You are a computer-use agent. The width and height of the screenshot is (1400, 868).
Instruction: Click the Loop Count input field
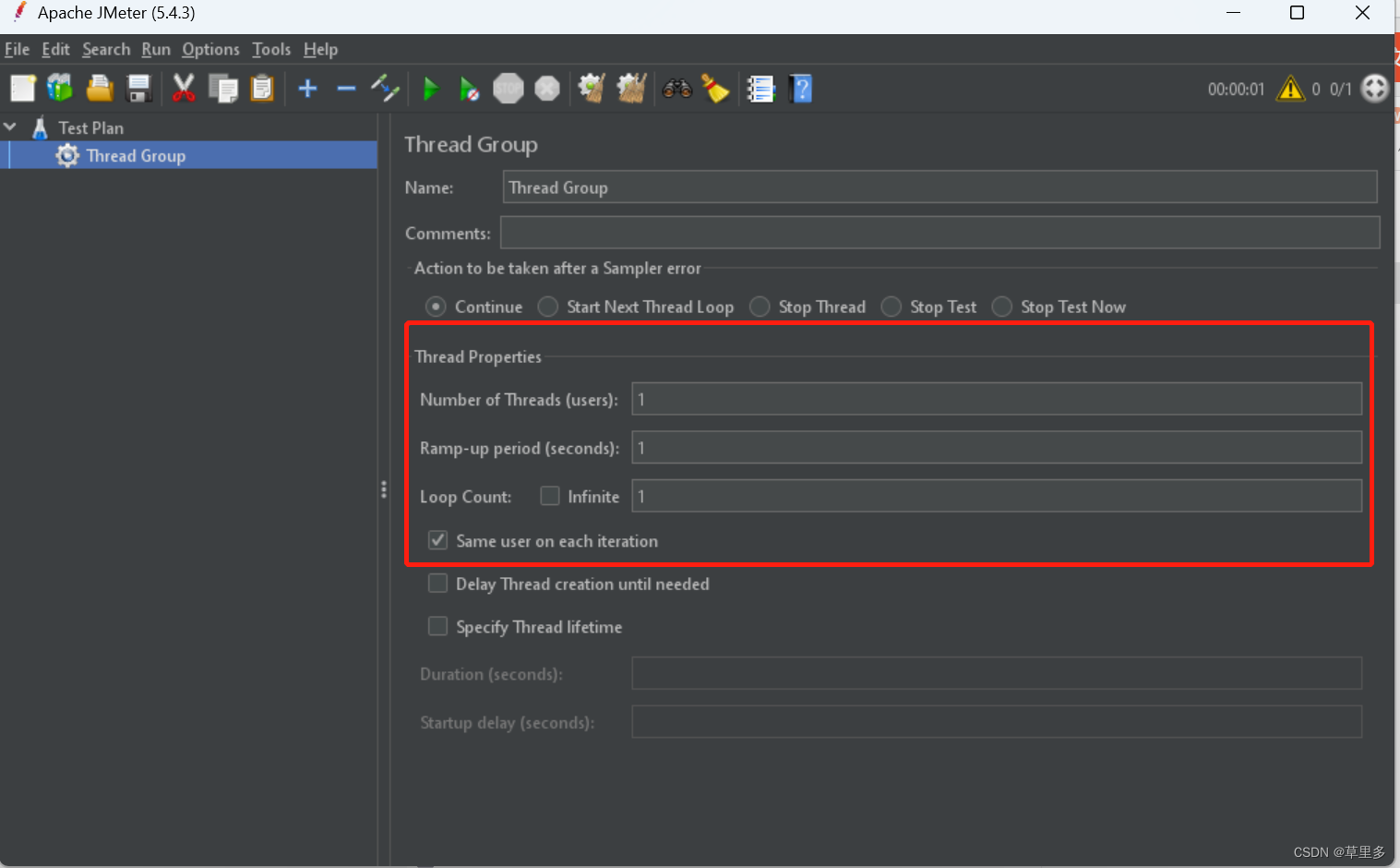coord(997,496)
